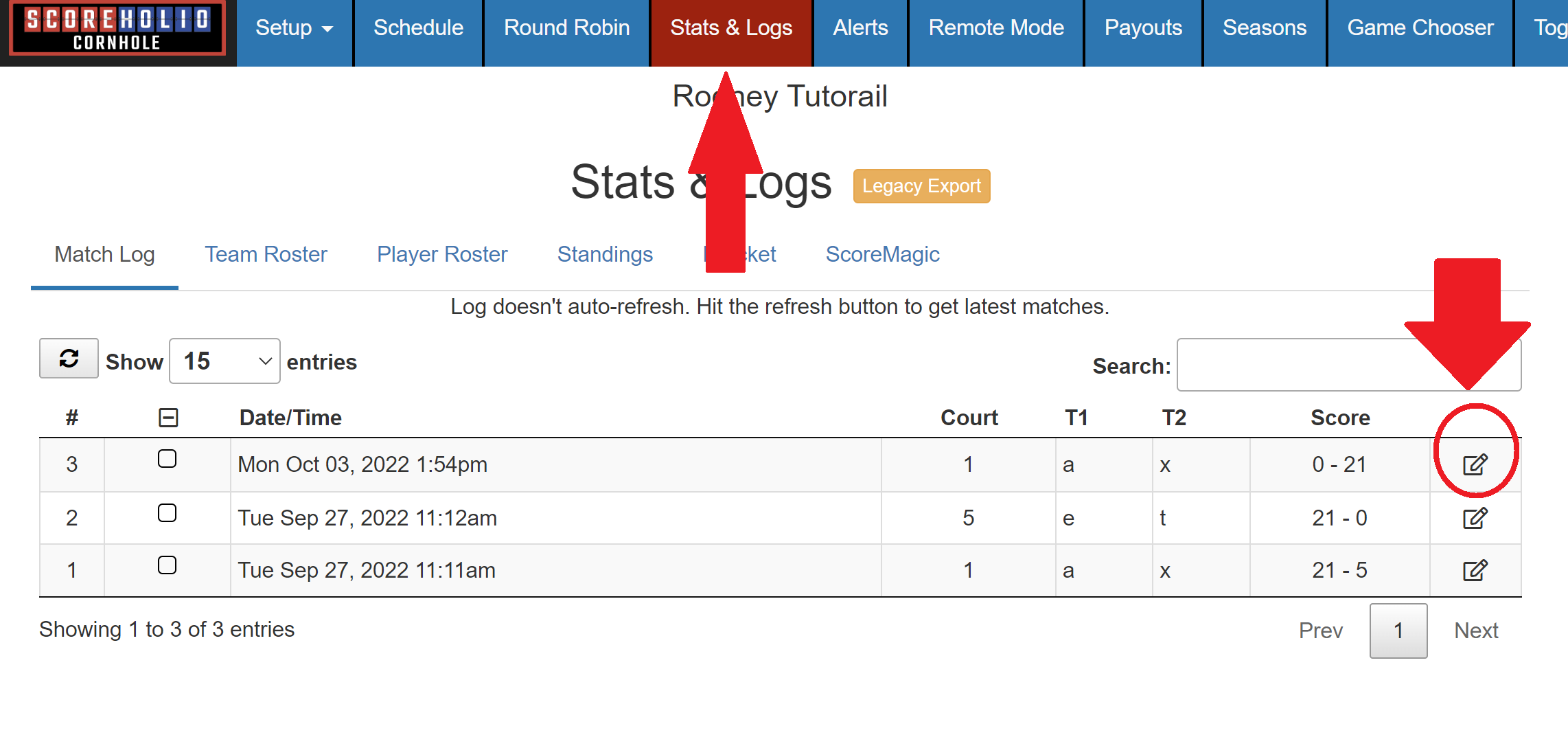Image resolution: width=1568 pixels, height=735 pixels.
Task: Open the ScoreMagic tab
Action: pos(882,255)
